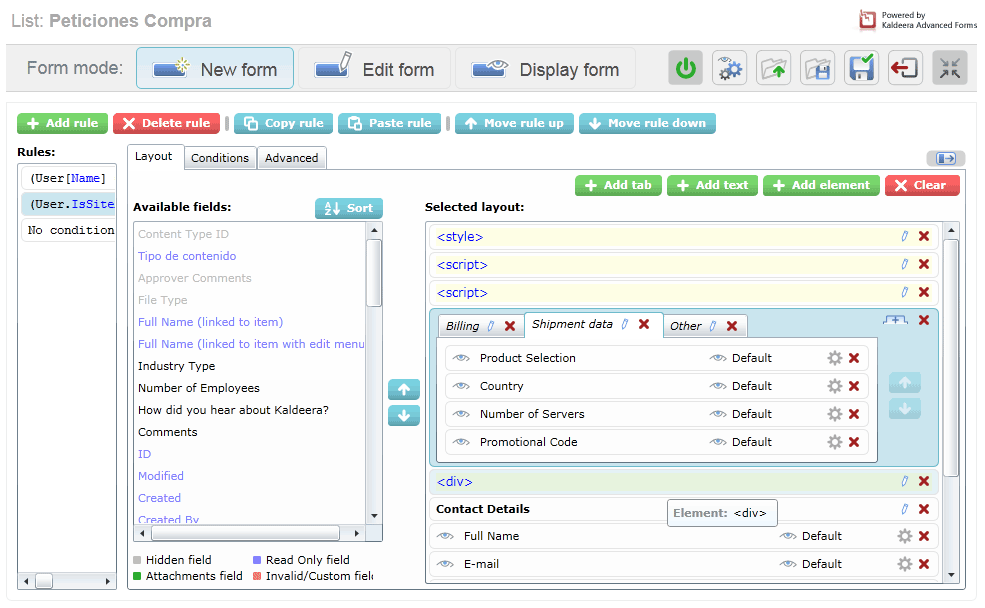Open Default mode dropdown for Product Selection
The height and width of the screenshot is (608, 985).
coord(741,358)
